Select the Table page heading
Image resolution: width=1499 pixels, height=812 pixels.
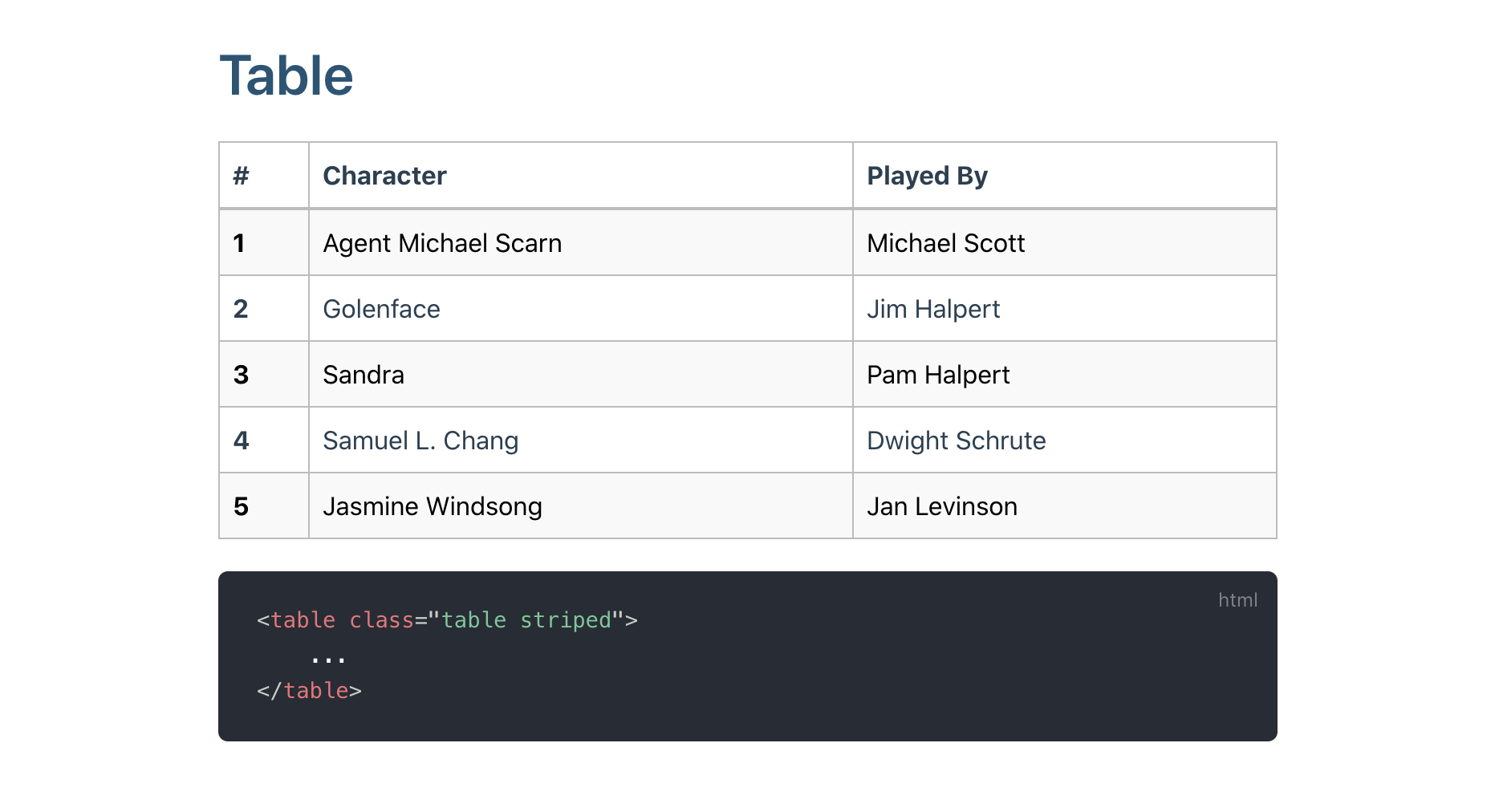pyautogui.click(x=286, y=75)
